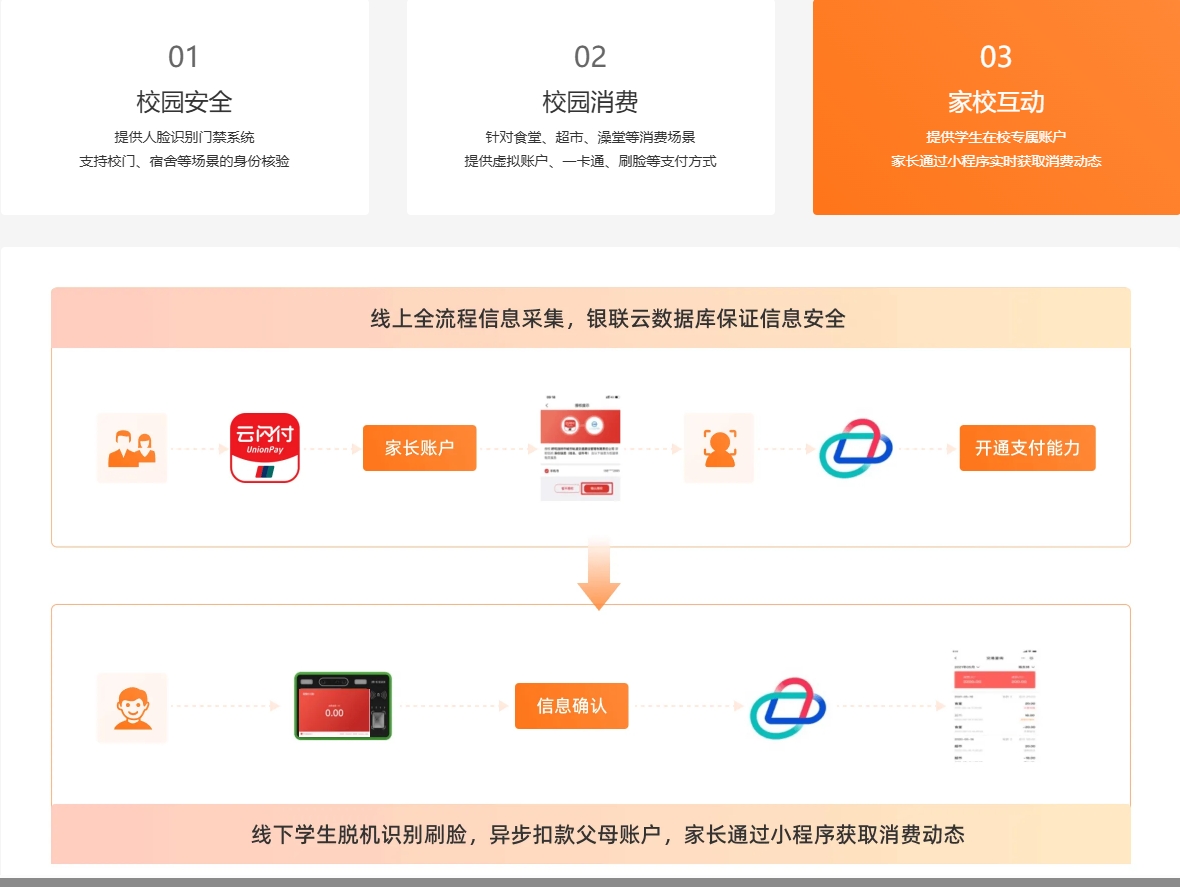
Task: Open the transaction list phone screenshot
Action: coord(995,707)
